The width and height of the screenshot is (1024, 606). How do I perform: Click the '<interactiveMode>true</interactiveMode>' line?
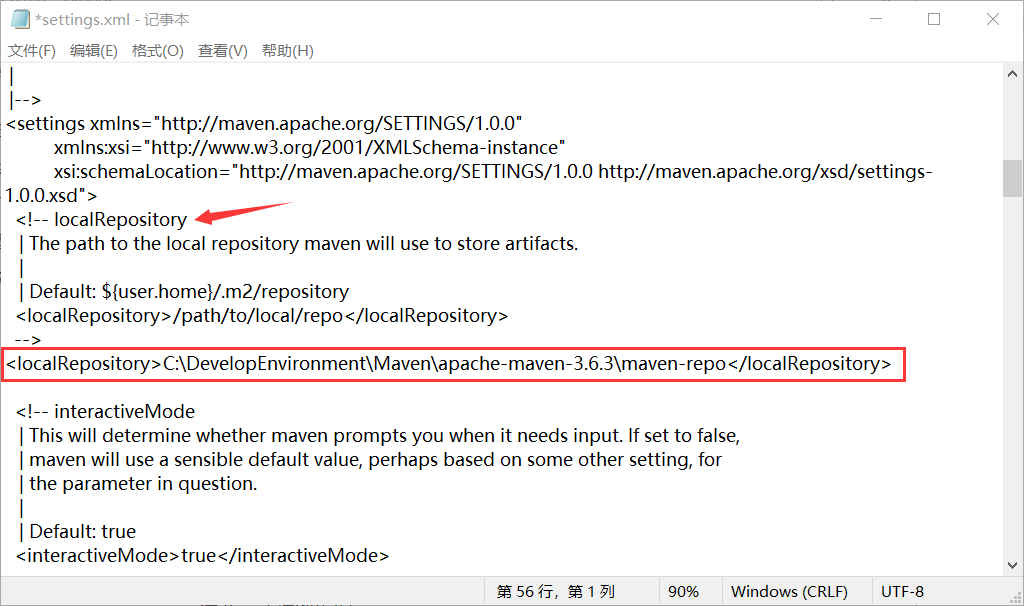202,556
